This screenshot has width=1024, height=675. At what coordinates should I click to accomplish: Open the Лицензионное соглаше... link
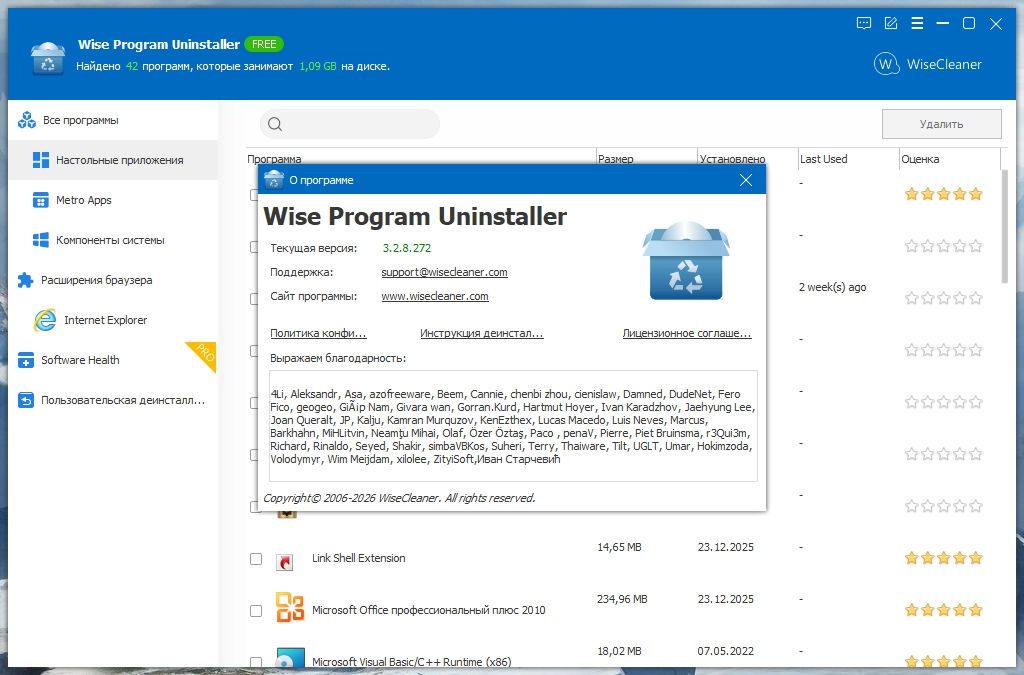pyautogui.click(x=687, y=333)
